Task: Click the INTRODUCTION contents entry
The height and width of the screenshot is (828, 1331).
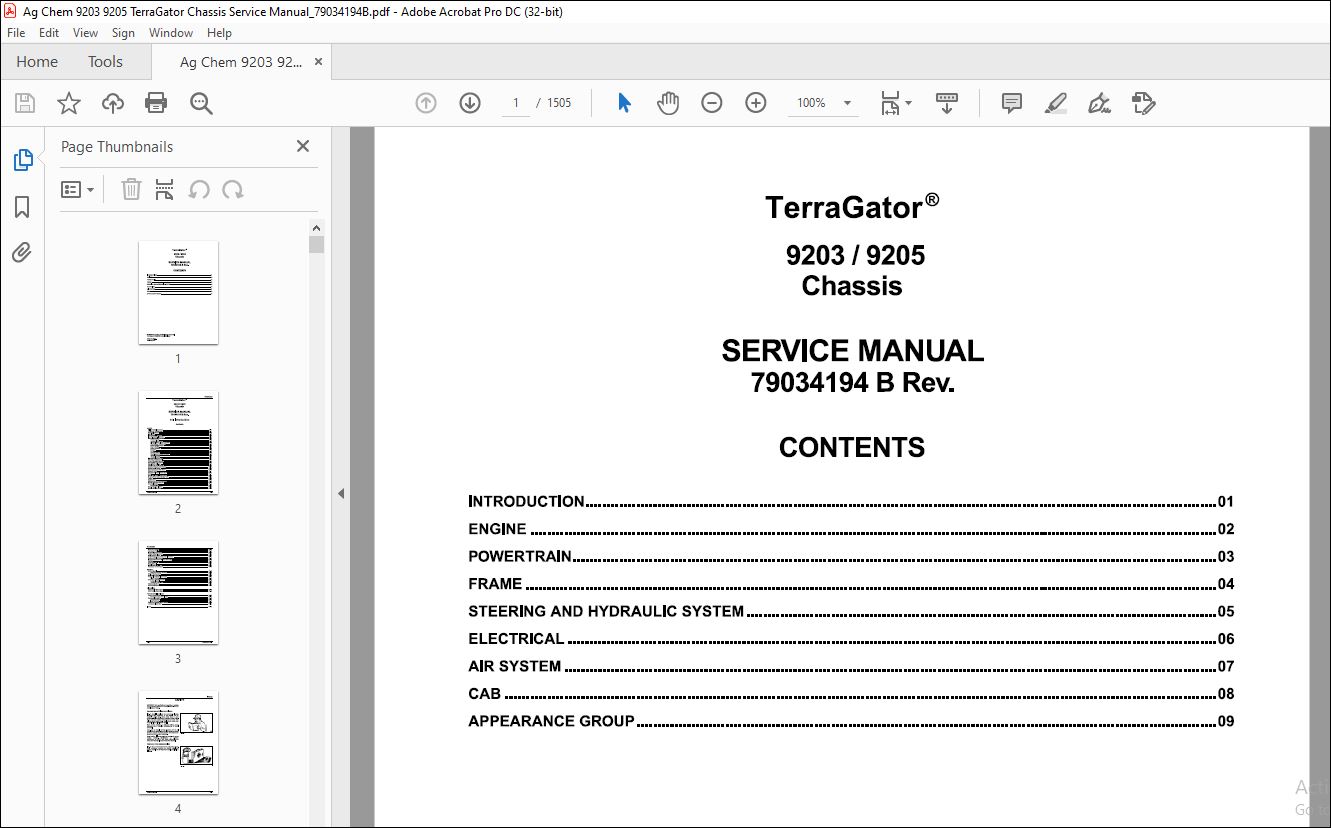Action: [x=851, y=502]
